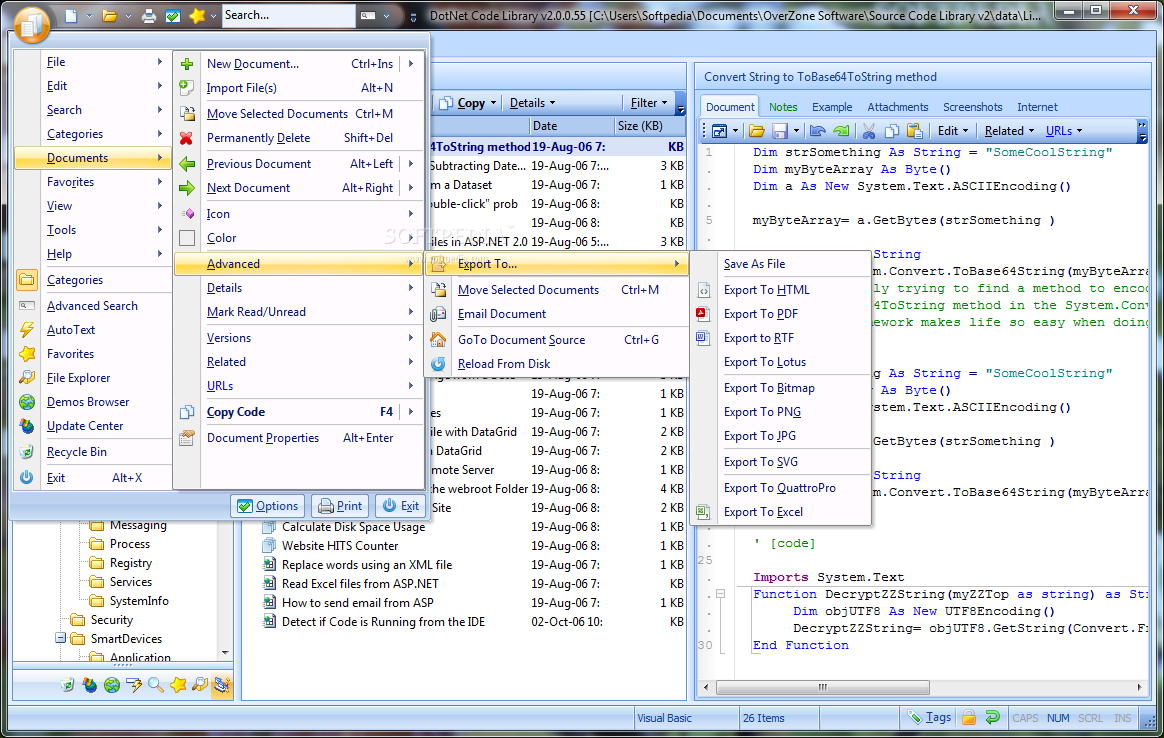Click the search magnifier icon beside Search box

[x=367, y=16]
